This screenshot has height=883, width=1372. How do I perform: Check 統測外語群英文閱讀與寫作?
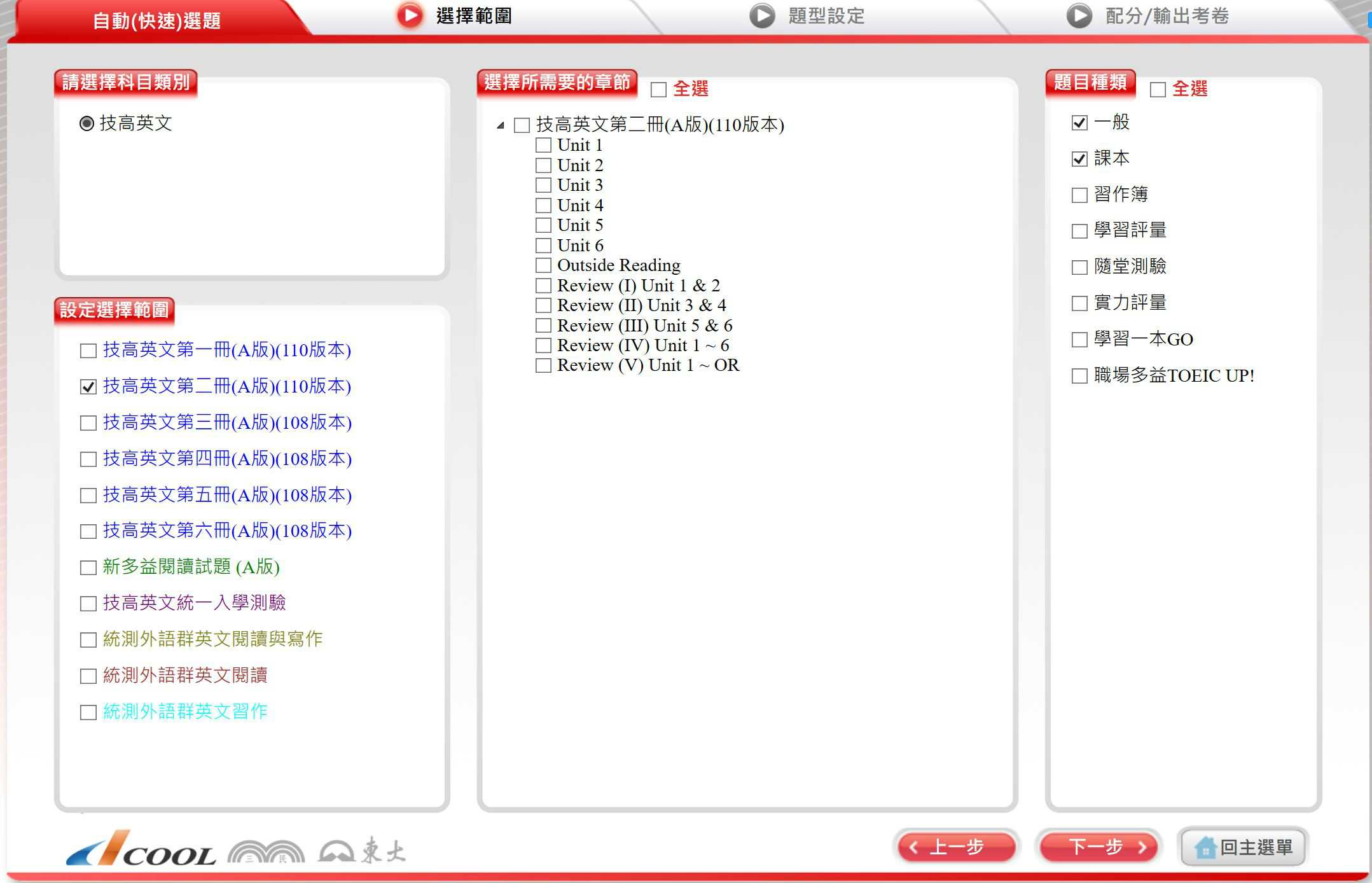click(x=88, y=640)
